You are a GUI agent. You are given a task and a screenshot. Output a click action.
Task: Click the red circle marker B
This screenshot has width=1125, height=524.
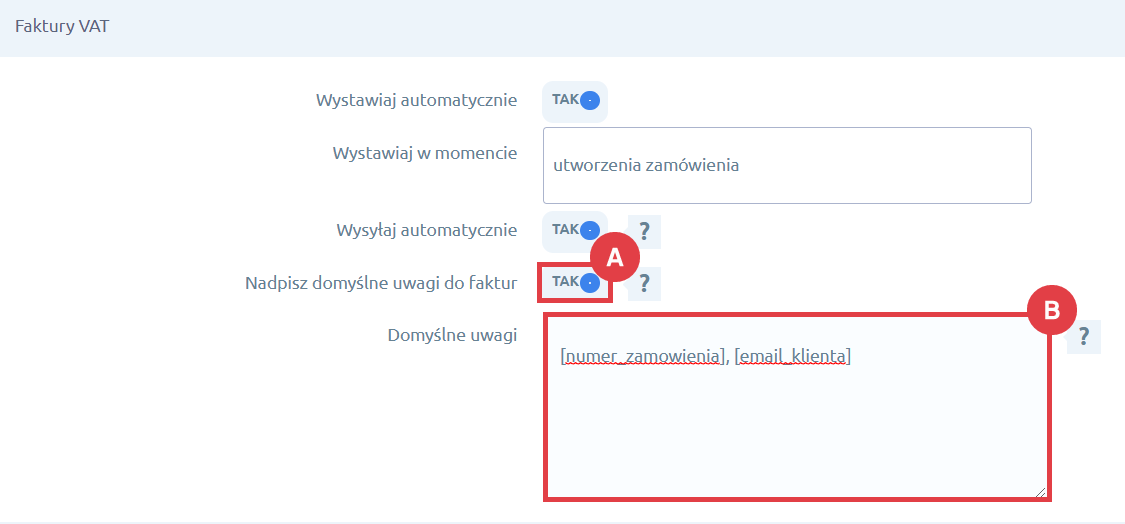[1051, 312]
